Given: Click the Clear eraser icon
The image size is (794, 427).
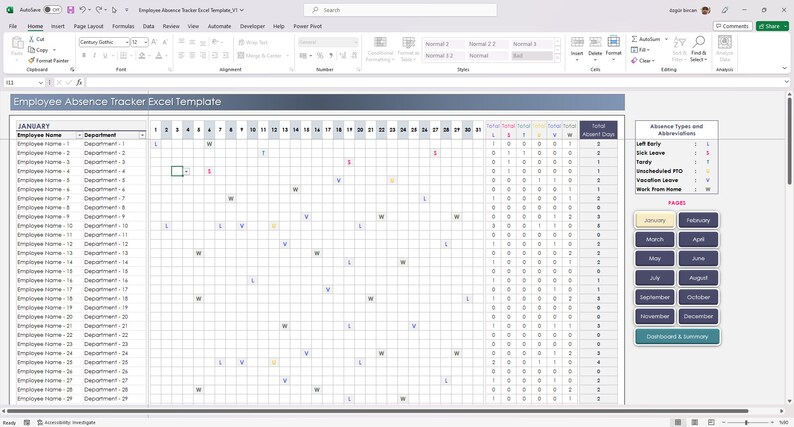Looking at the screenshot, I should (634, 60).
